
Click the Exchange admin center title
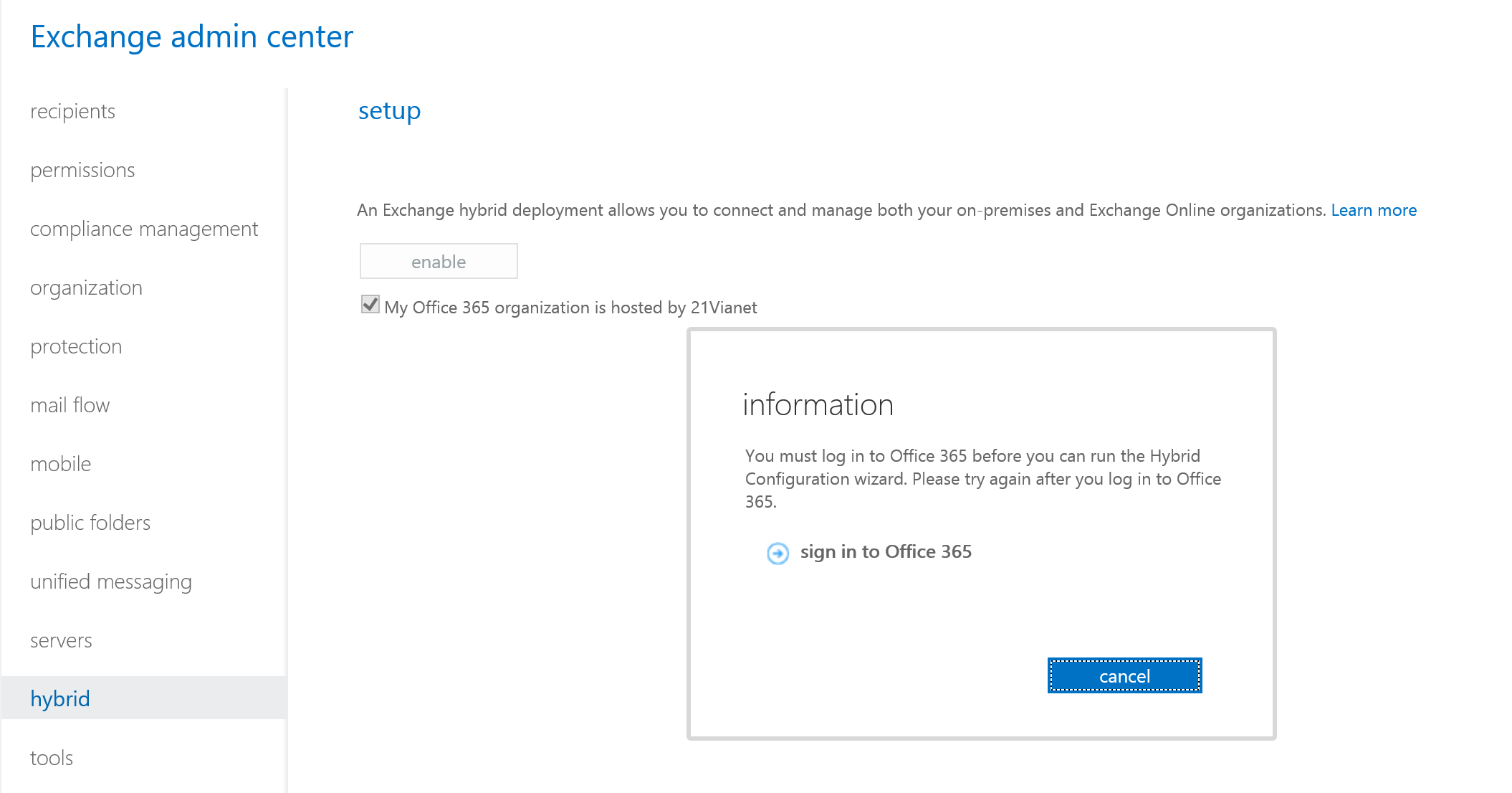[192, 37]
